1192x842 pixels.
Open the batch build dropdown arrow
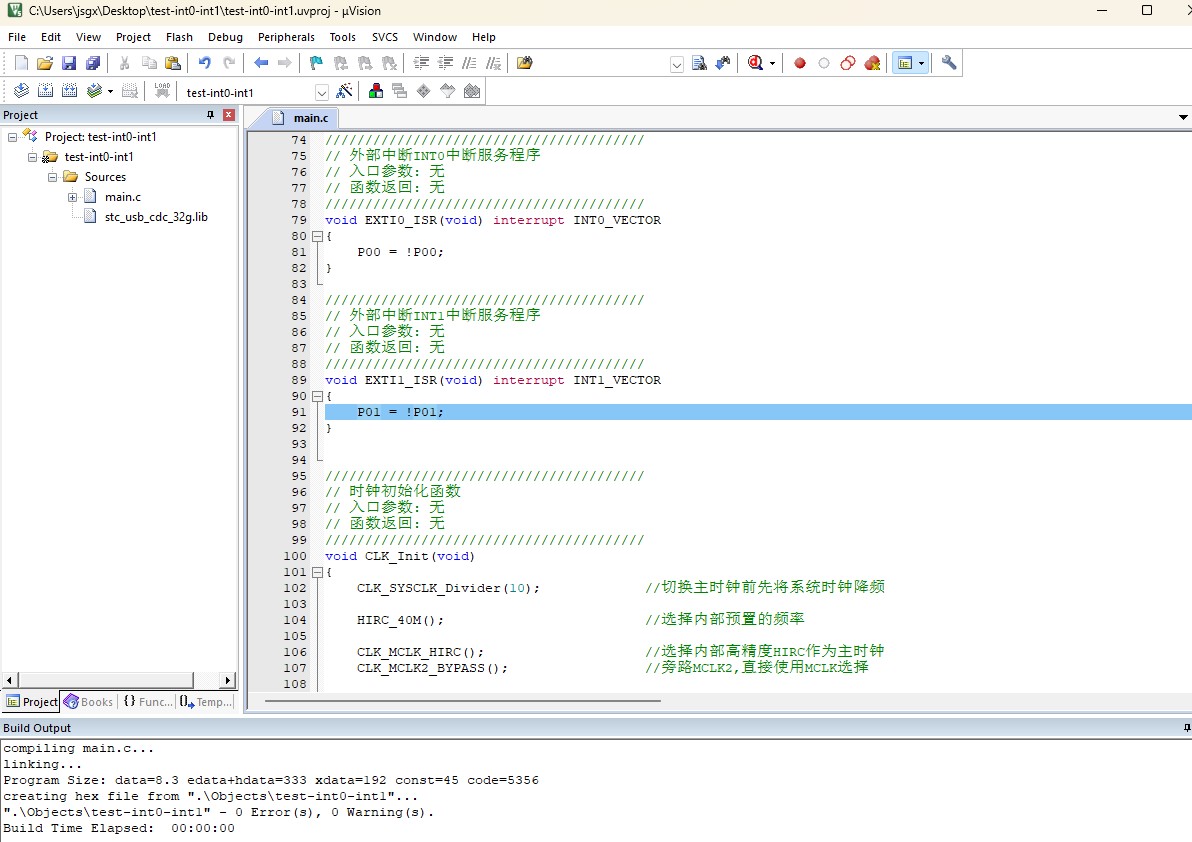click(x=110, y=91)
